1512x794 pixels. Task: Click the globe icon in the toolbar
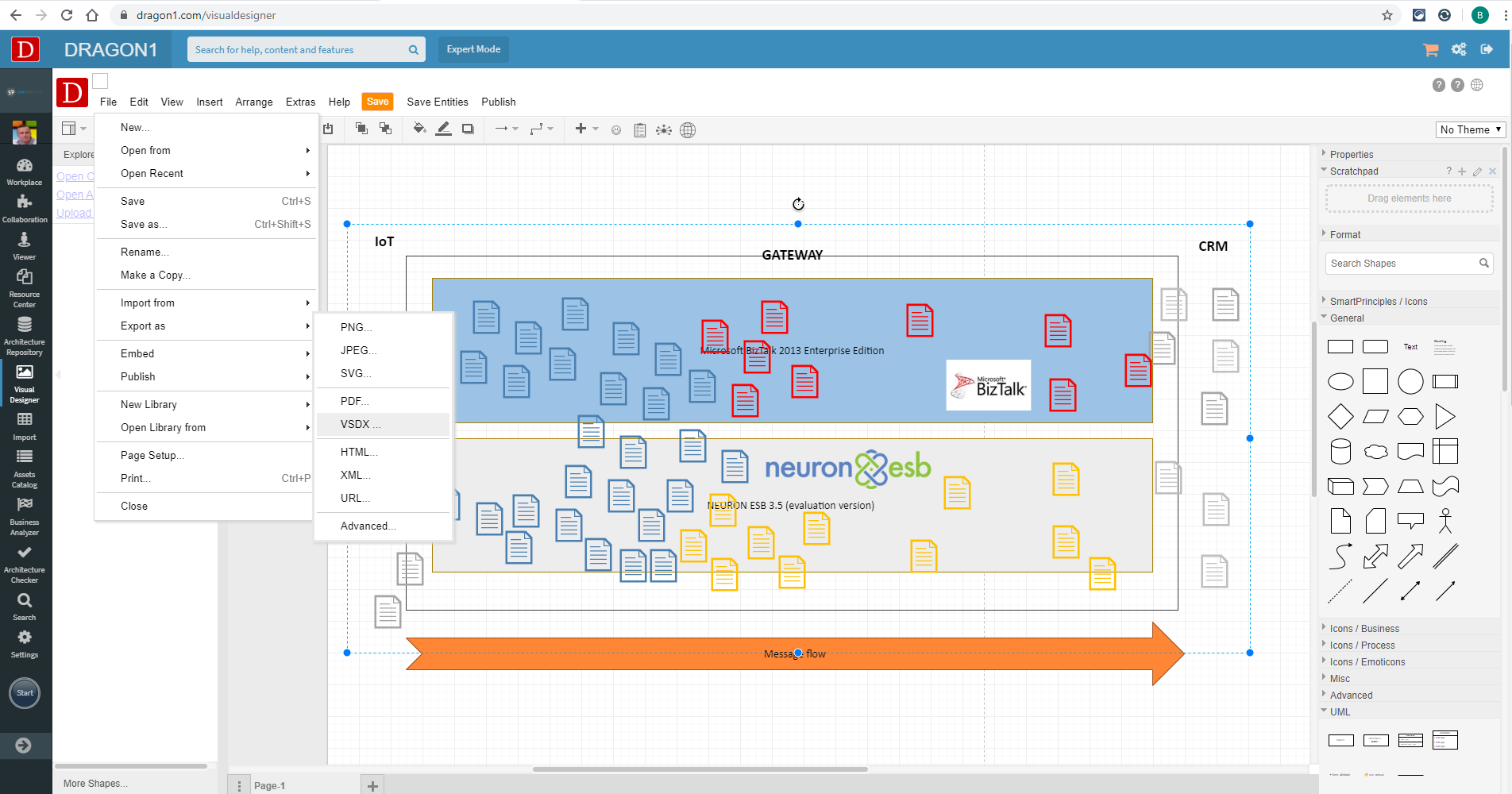[688, 129]
